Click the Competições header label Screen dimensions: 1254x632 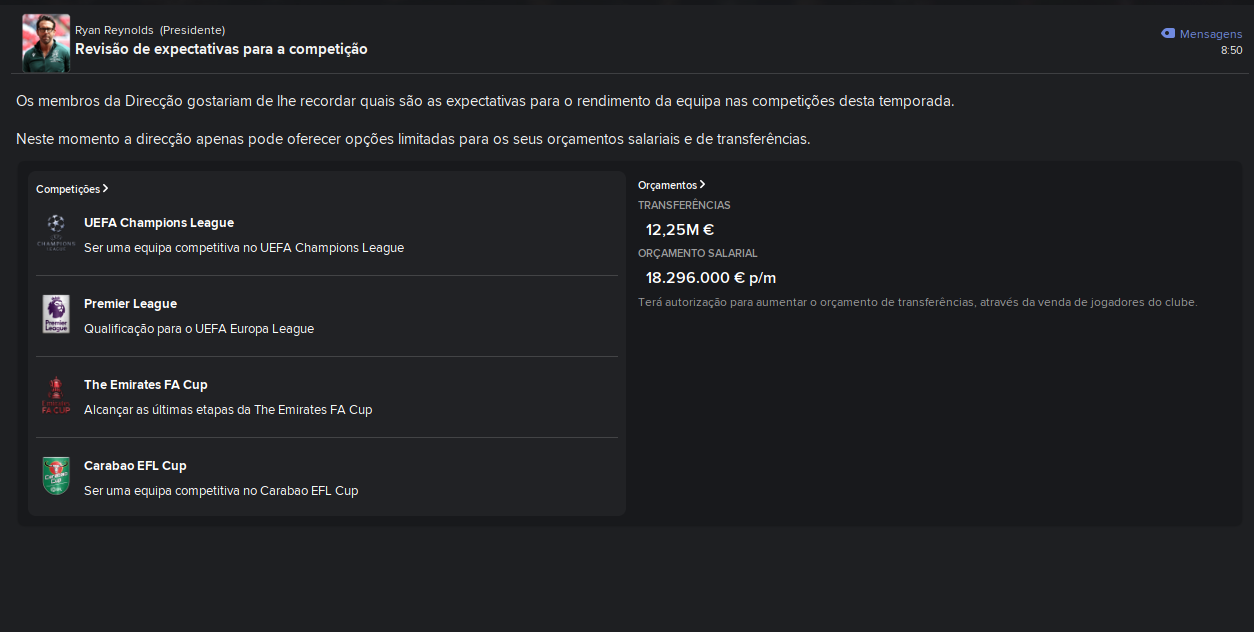[68, 189]
